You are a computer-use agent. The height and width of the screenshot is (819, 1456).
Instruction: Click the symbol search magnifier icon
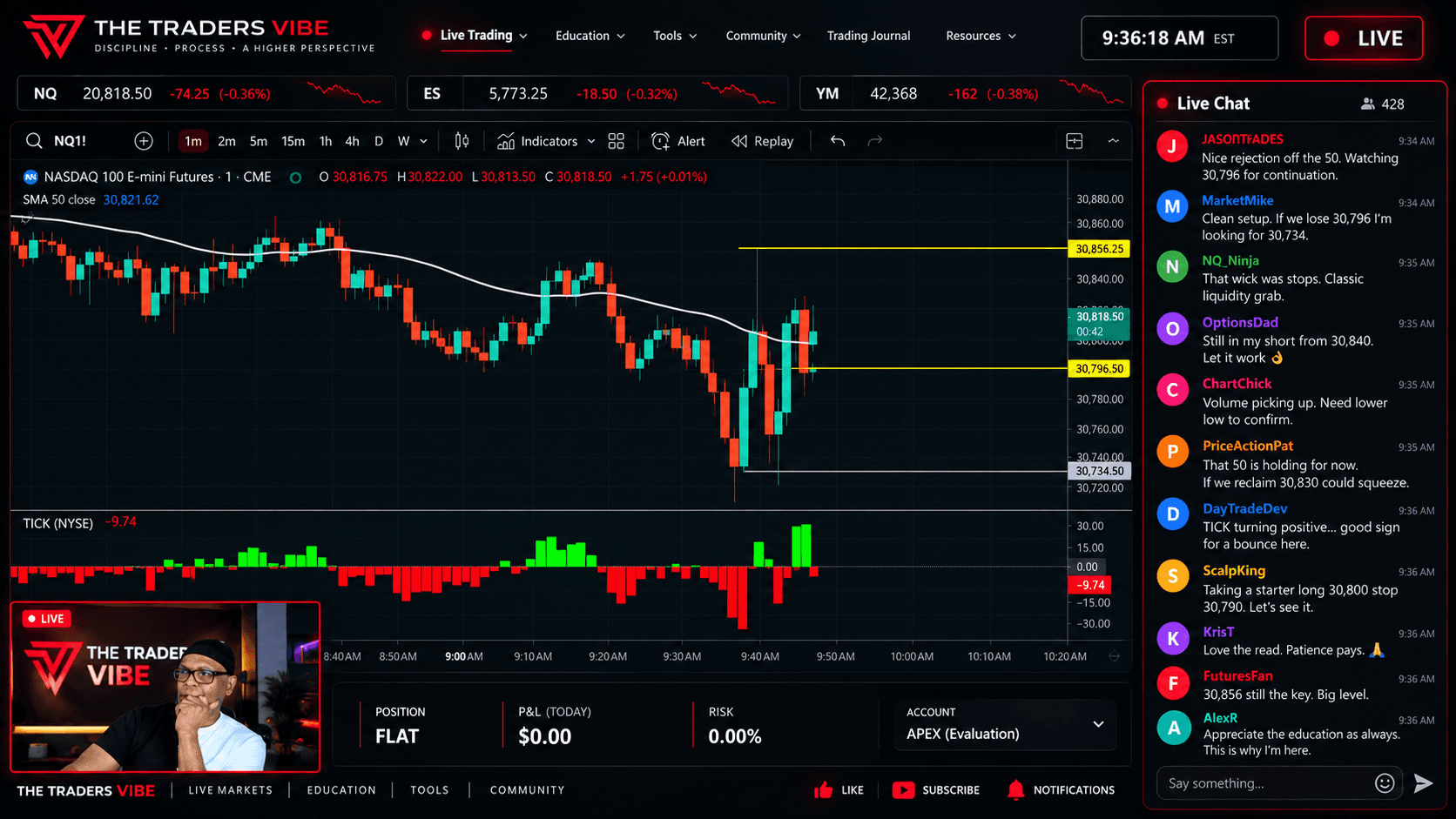click(34, 141)
